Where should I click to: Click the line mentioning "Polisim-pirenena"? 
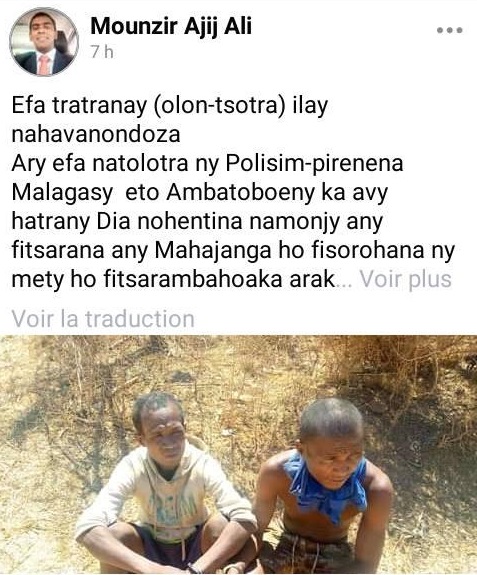click(208, 164)
